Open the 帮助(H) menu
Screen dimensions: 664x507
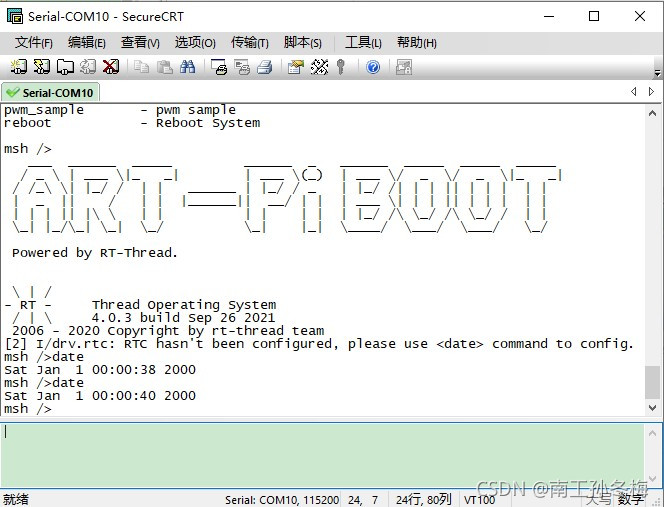click(417, 42)
